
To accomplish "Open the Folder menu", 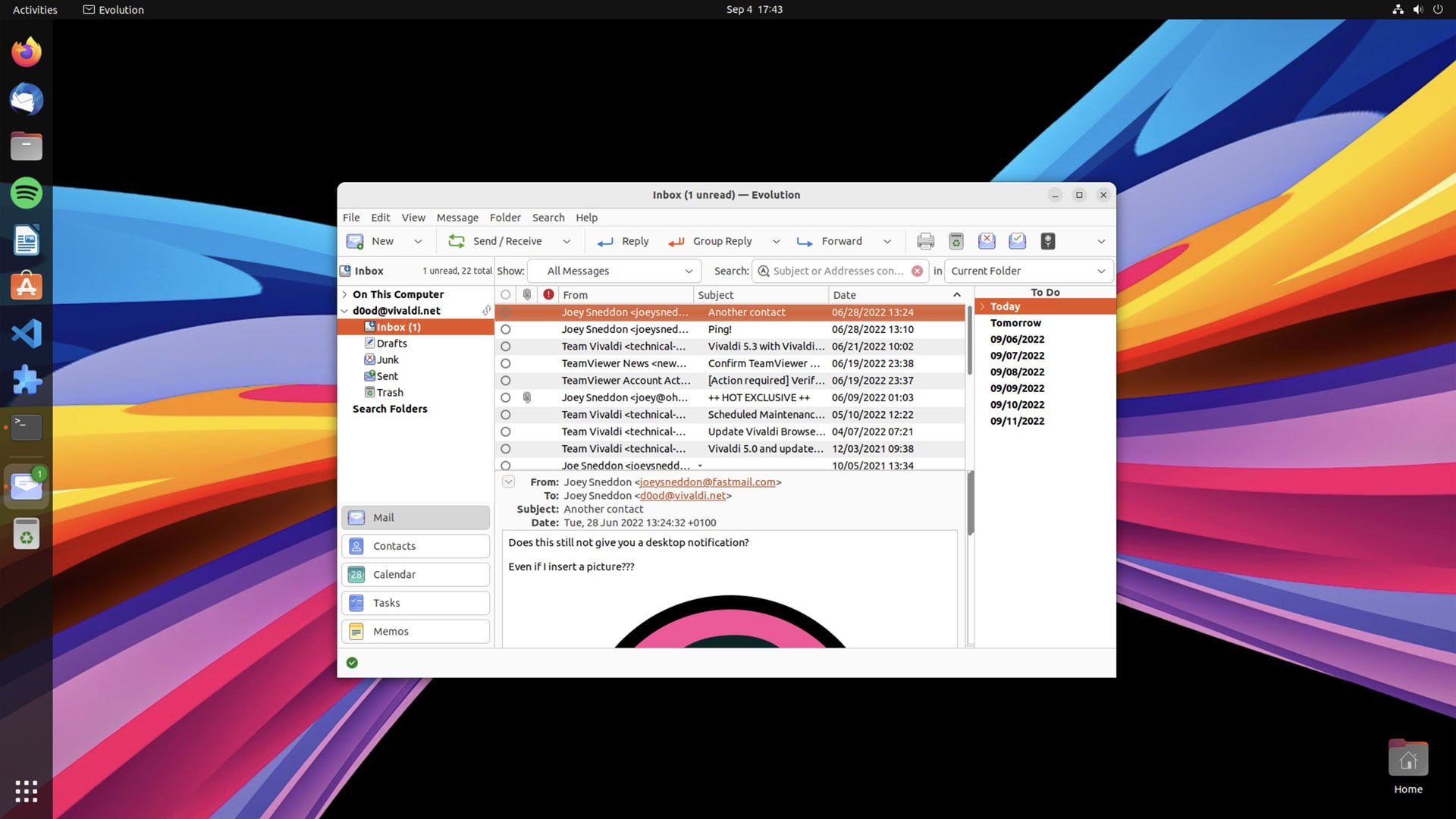I will click(x=505, y=218).
